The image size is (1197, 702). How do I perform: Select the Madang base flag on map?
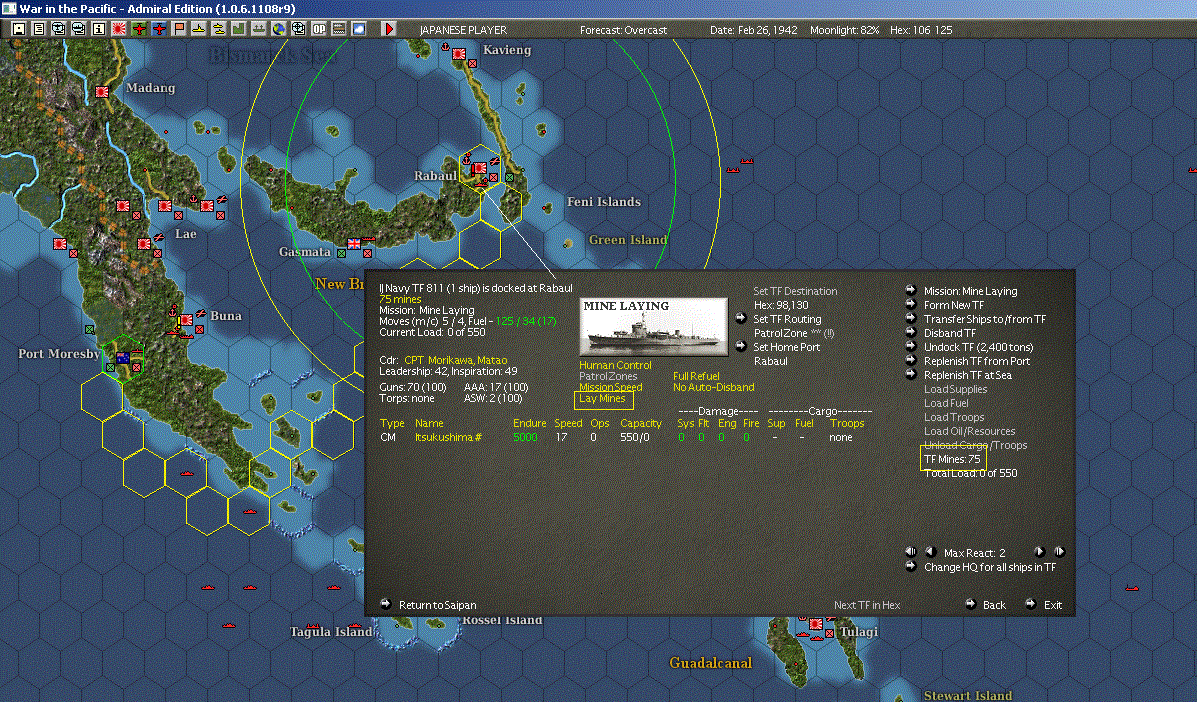coord(102,92)
